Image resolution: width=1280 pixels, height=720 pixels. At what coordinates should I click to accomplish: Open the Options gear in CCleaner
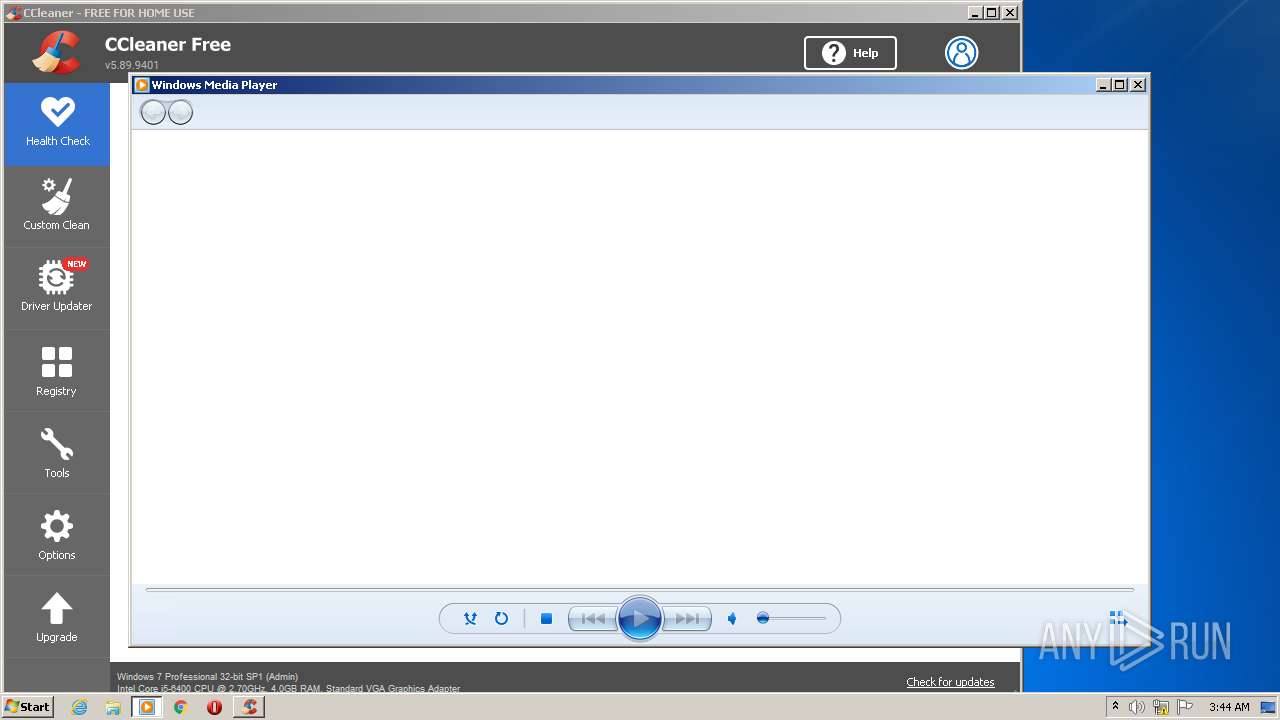point(57,535)
